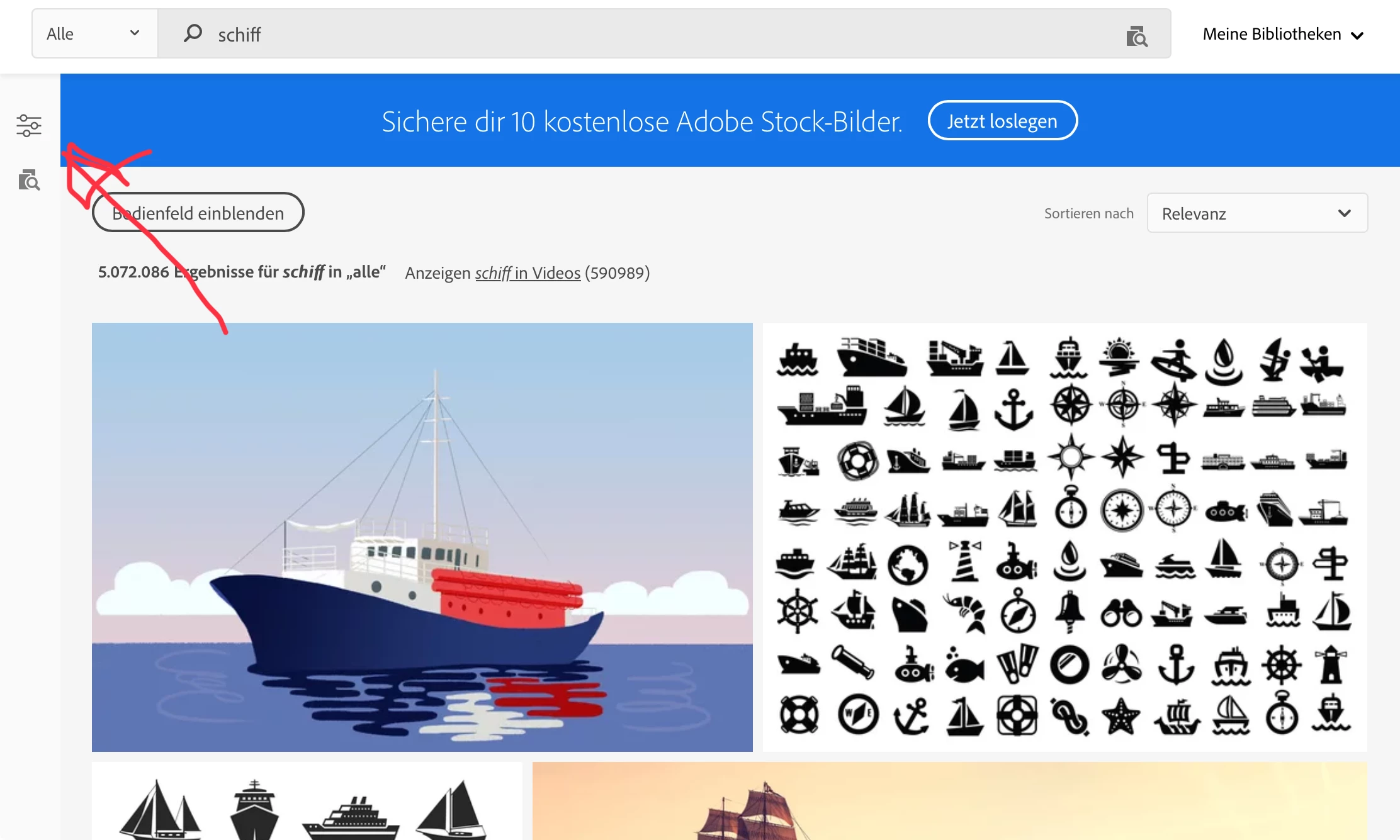Open the sailing ship sunset photo
Viewport: 1400px width, 840px height.
click(x=949, y=801)
